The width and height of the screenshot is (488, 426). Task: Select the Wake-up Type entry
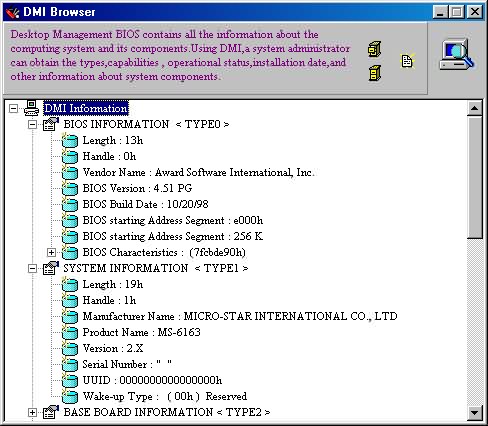tap(165, 396)
